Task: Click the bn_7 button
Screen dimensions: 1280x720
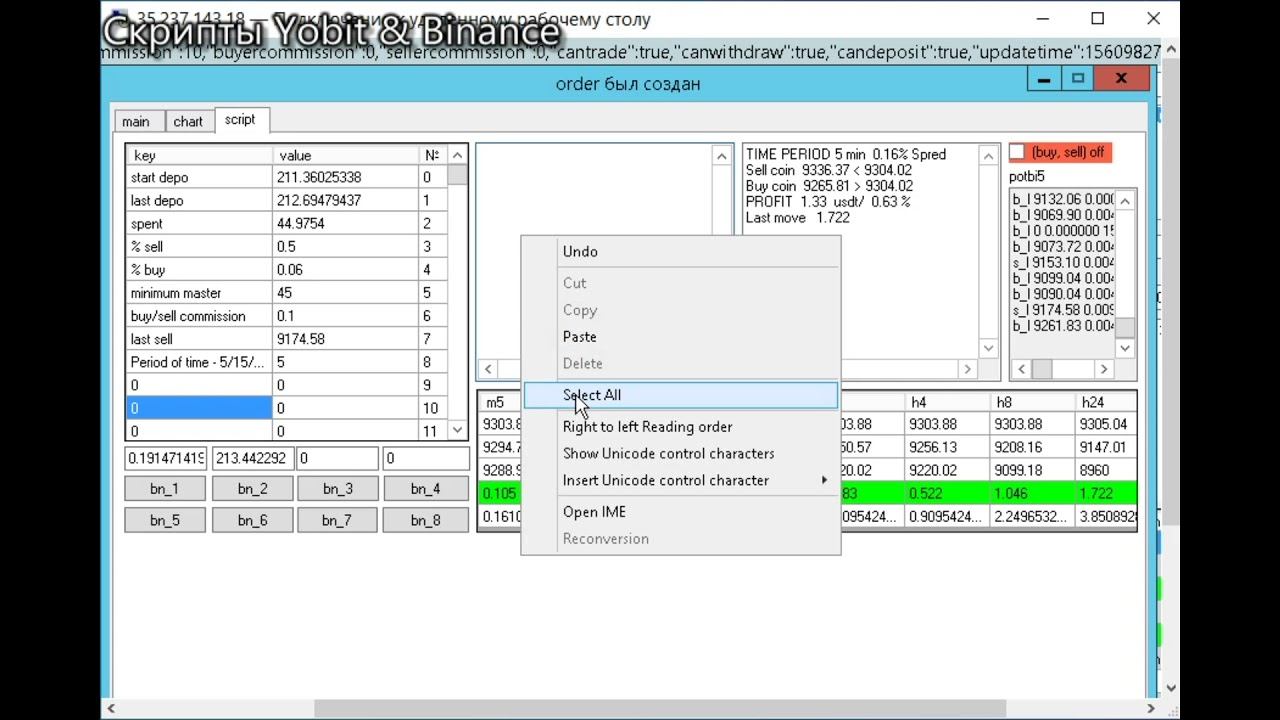Action: (338, 520)
